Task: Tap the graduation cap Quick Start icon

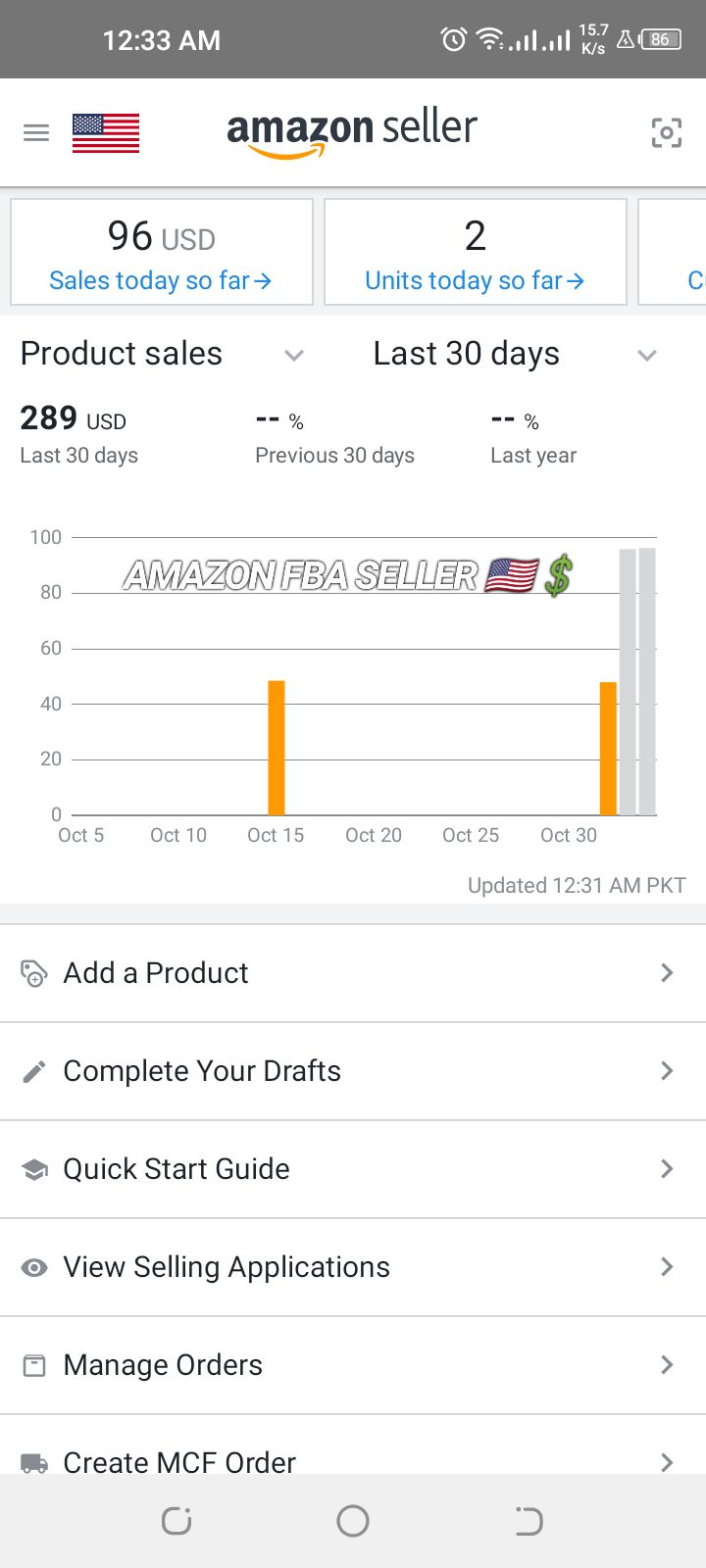Action: pyautogui.click(x=34, y=1169)
